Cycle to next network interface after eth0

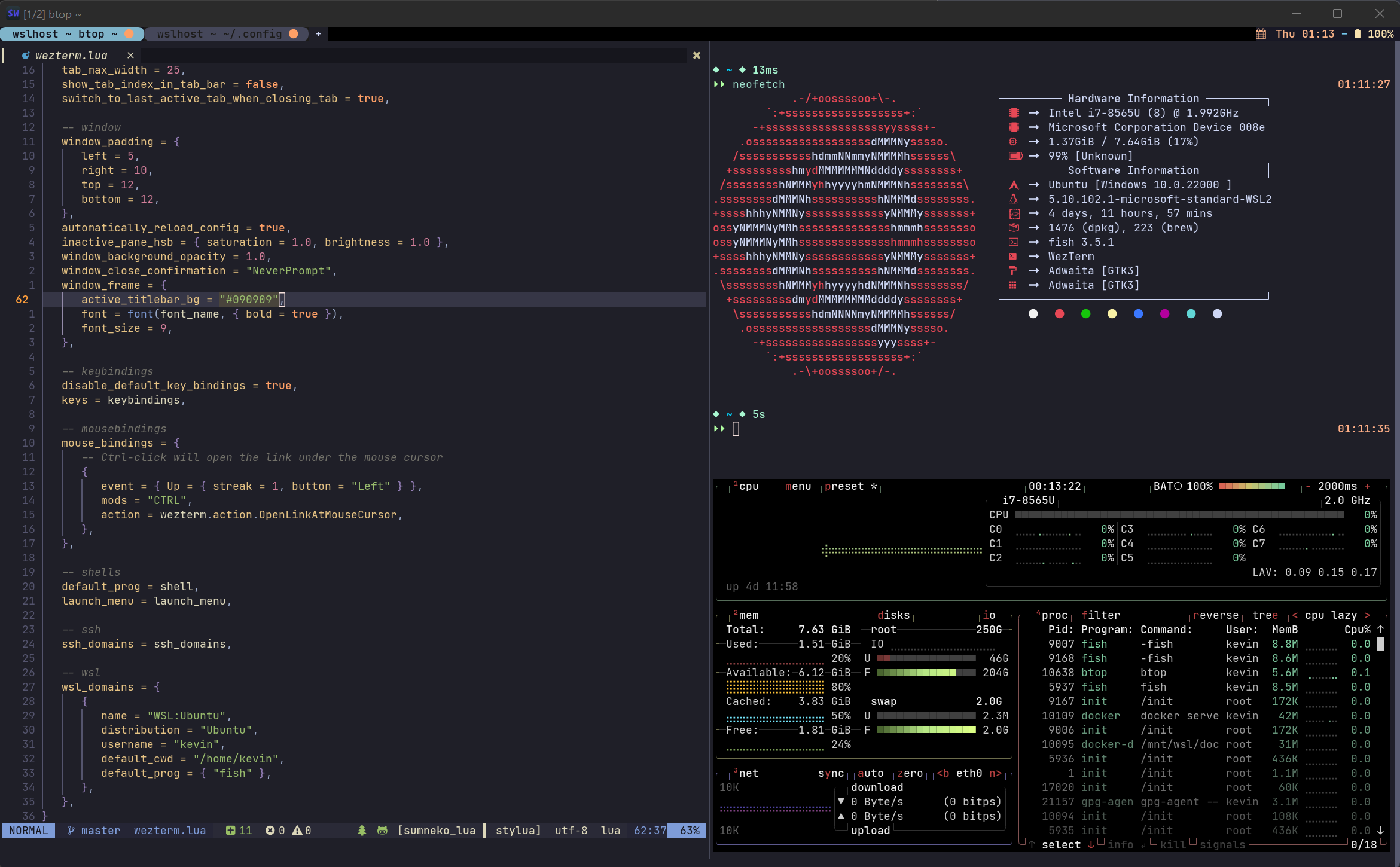[x=995, y=773]
